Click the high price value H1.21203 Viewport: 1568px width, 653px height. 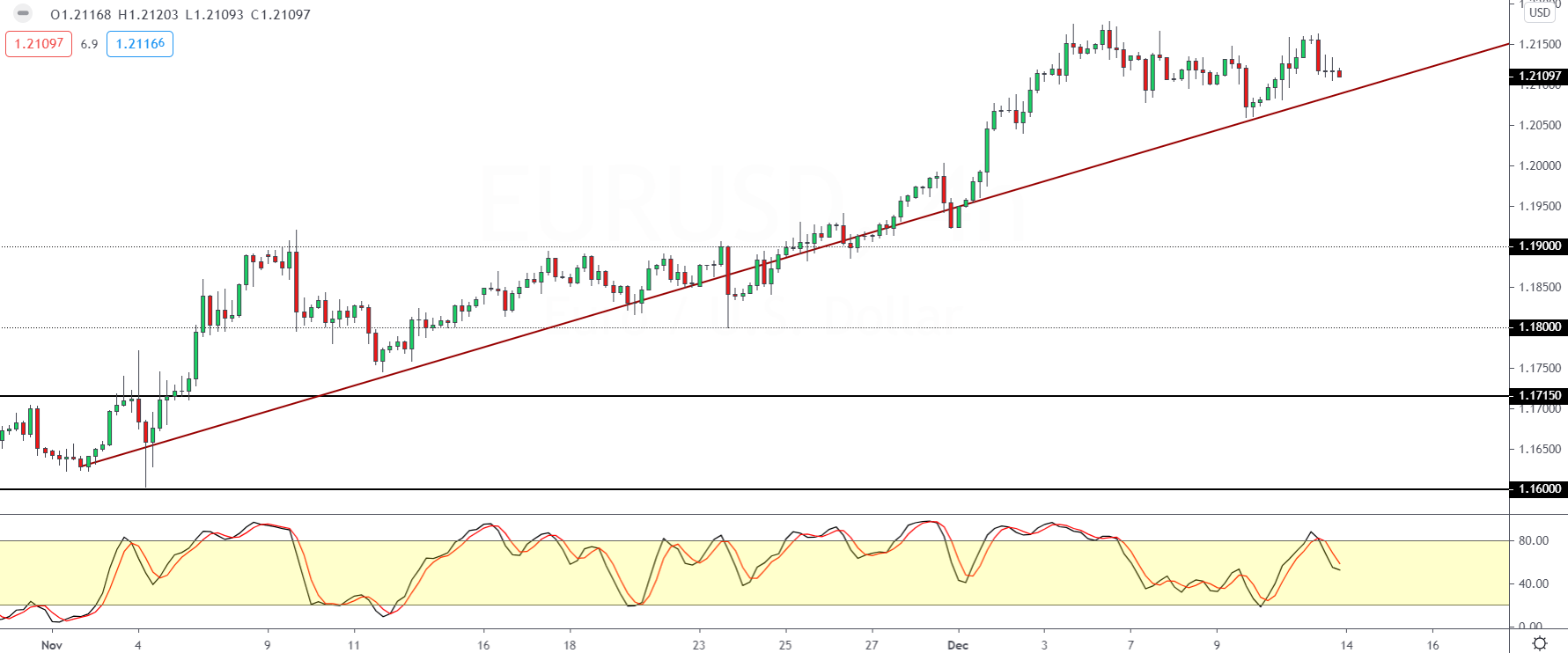click(x=148, y=15)
